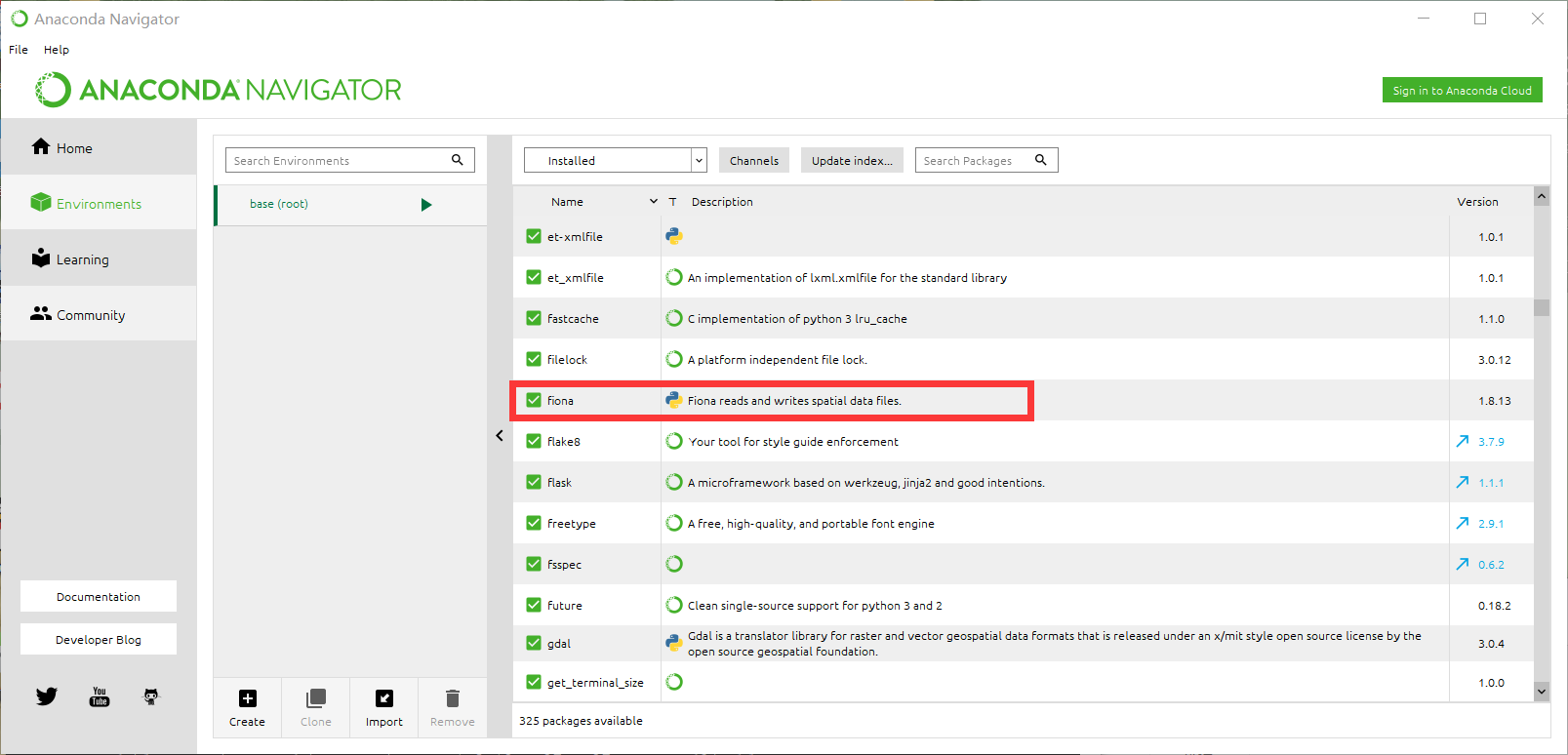1568x755 pixels.
Task: Click the Anaconda Navigator logo
Action: tap(219, 90)
